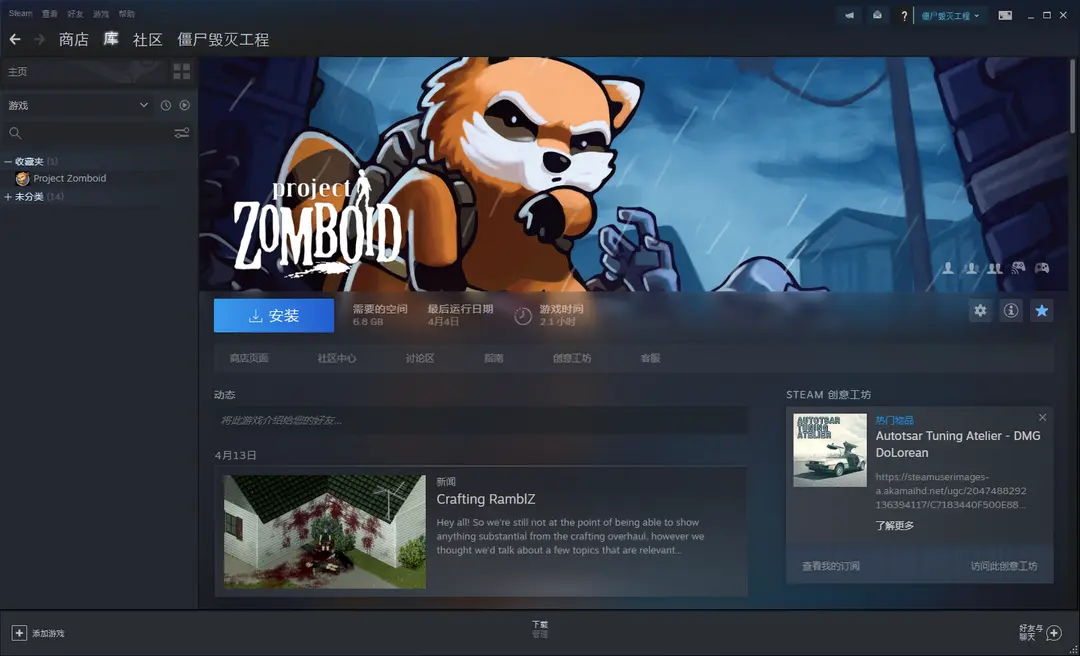Screen dimensions: 1080x656
Task: Click the single-player feature icon
Action: pos(948,268)
